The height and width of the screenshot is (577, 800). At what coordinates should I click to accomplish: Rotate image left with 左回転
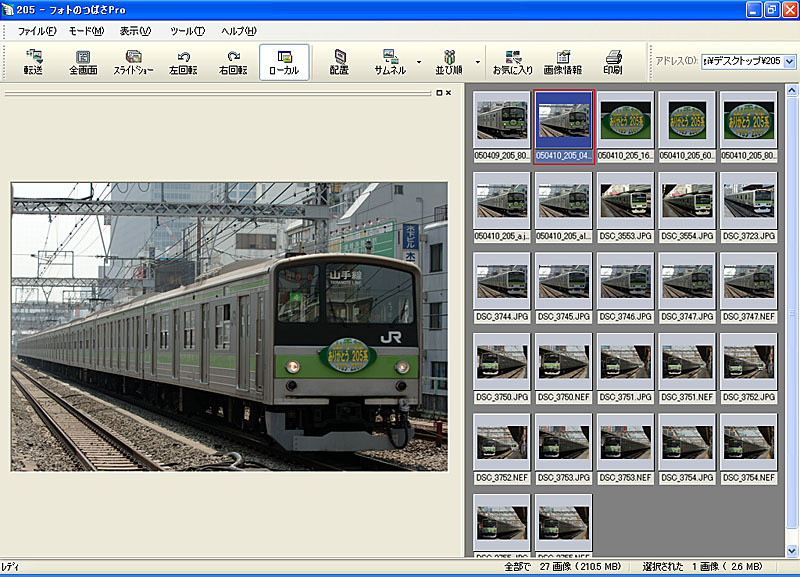pyautogui.click(x=183, y=62)
